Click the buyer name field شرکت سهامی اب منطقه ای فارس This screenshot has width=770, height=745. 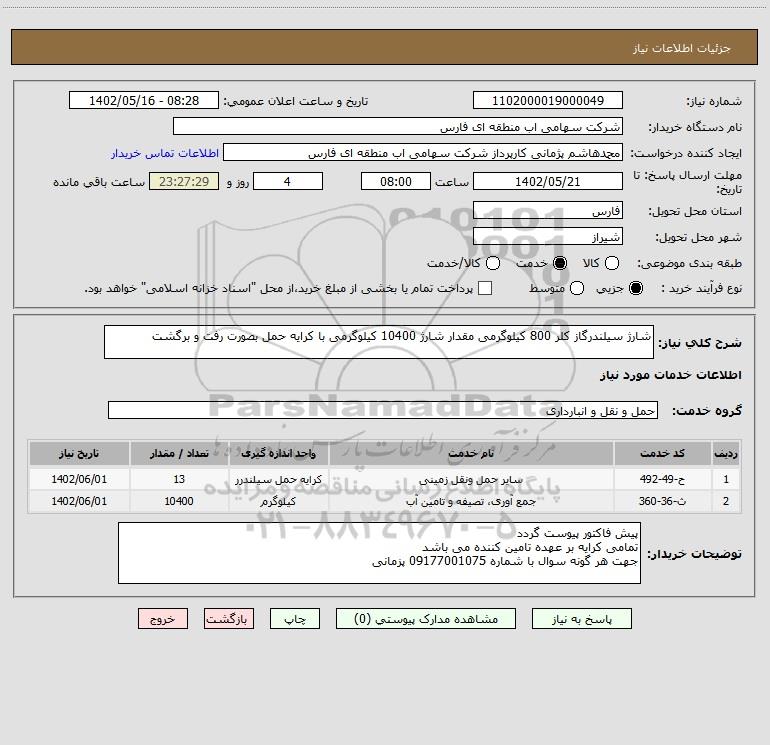tap(398, 127)
